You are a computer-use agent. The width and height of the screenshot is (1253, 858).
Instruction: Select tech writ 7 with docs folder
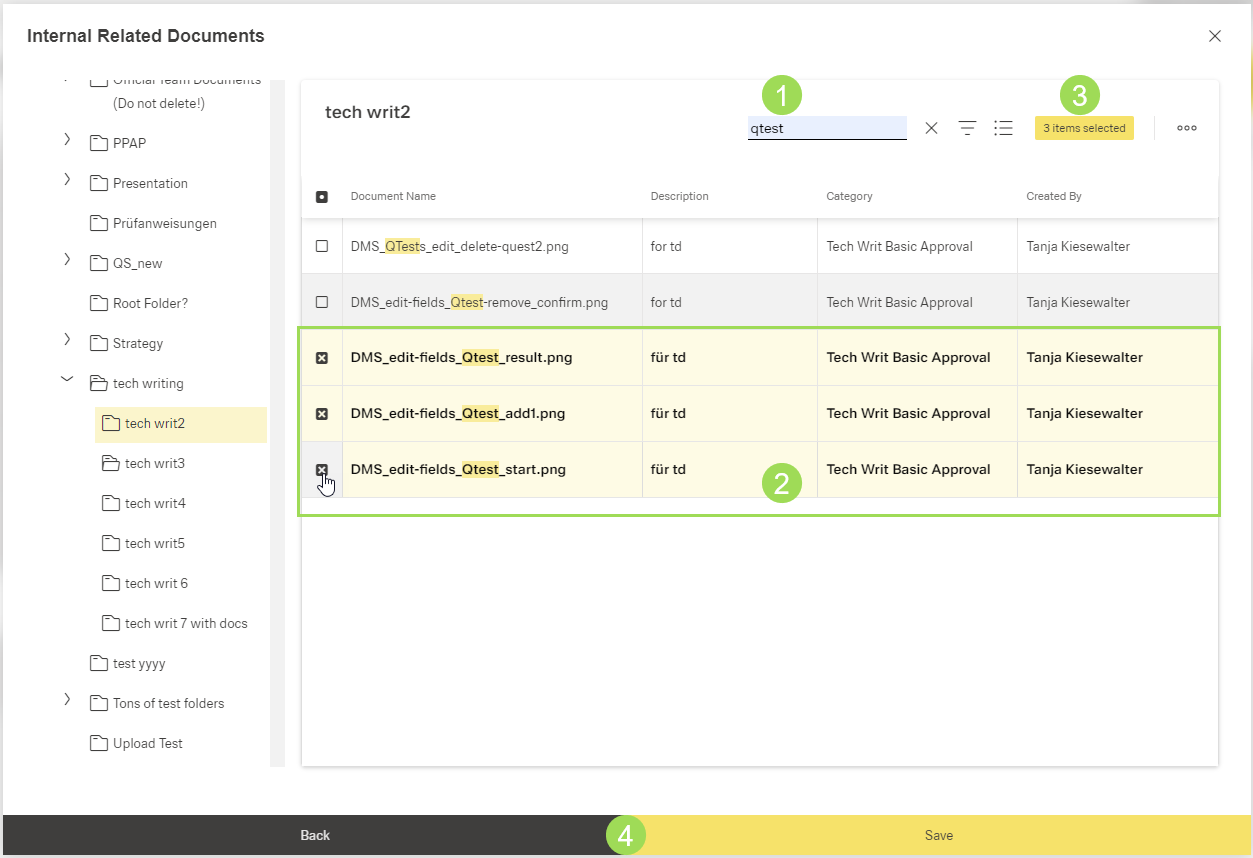tap(185, 623)
